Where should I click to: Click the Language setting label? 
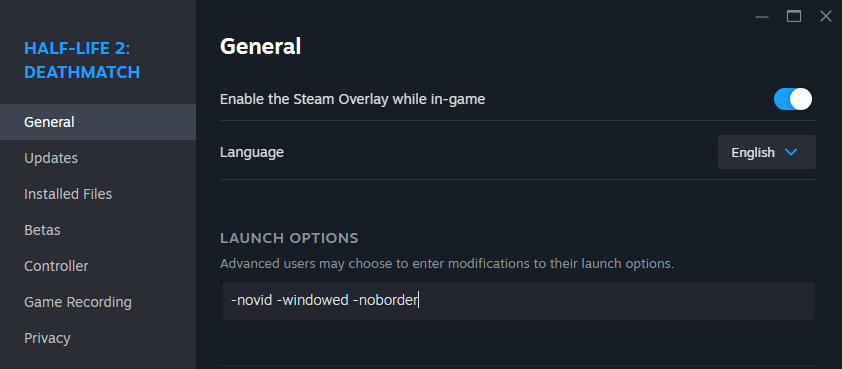252,153
